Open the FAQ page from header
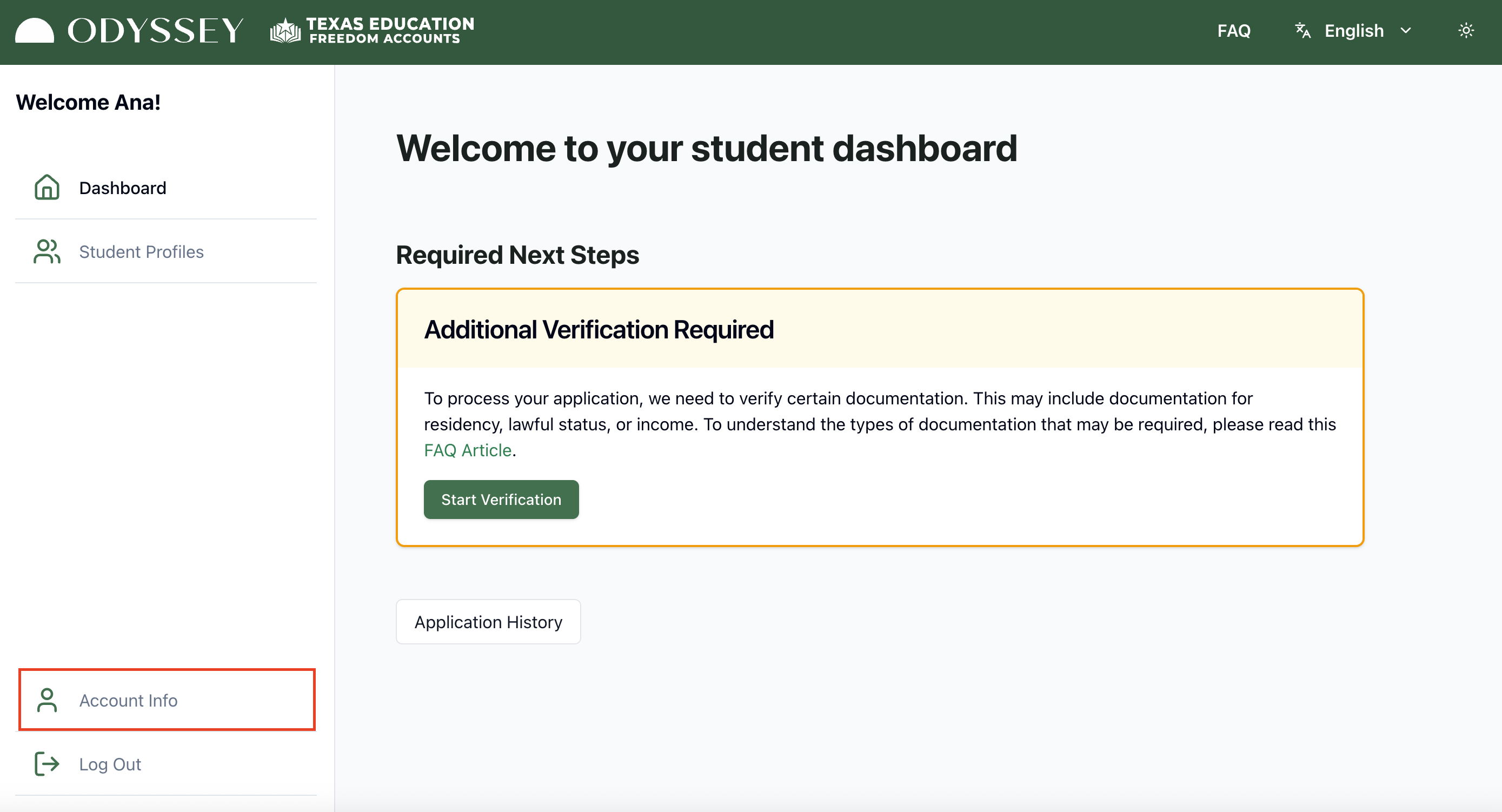The height and width of the screenshot is (812, 1502). (1234, 30)
